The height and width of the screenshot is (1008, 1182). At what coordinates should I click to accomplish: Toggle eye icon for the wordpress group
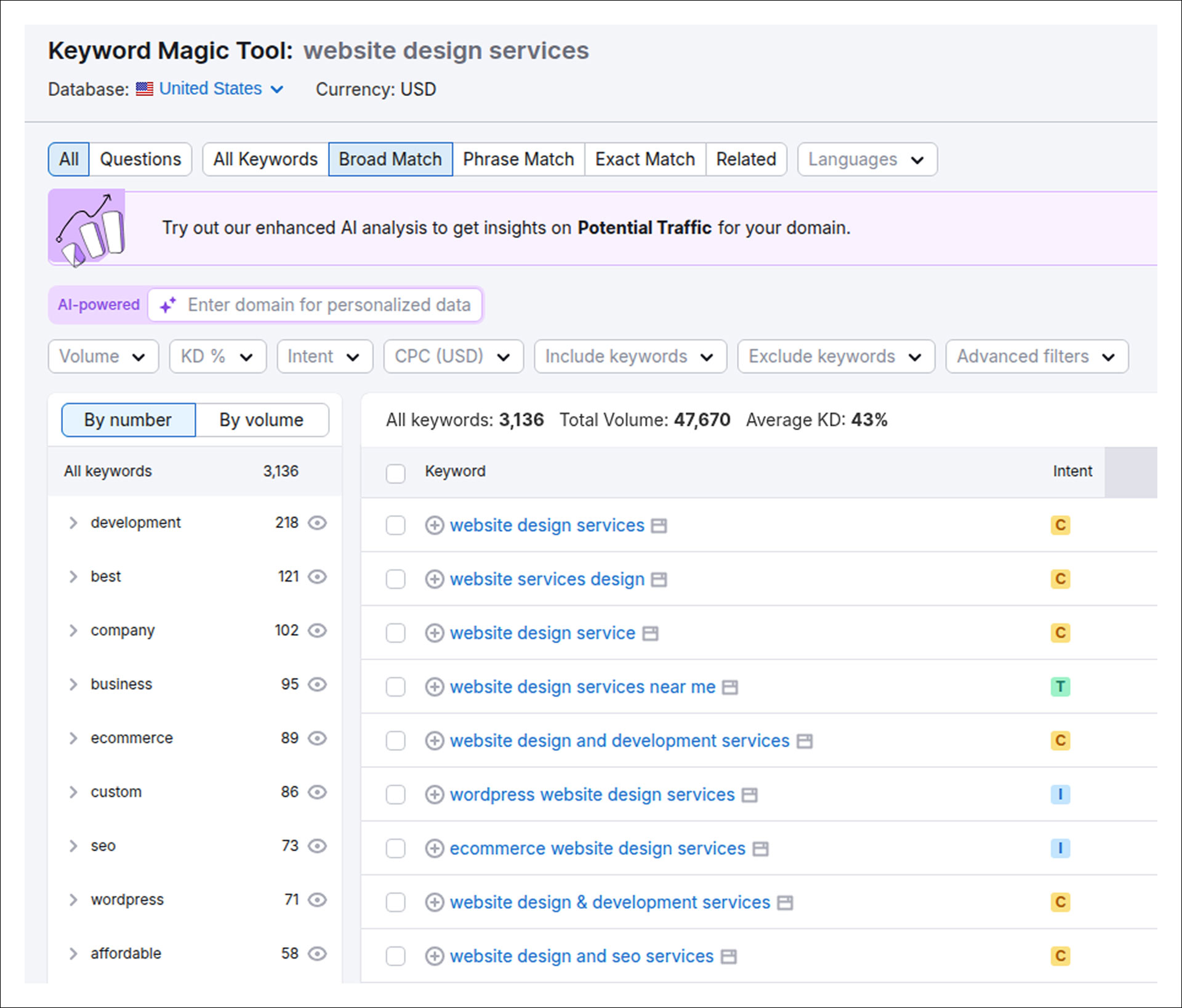[x=317, y=900]
